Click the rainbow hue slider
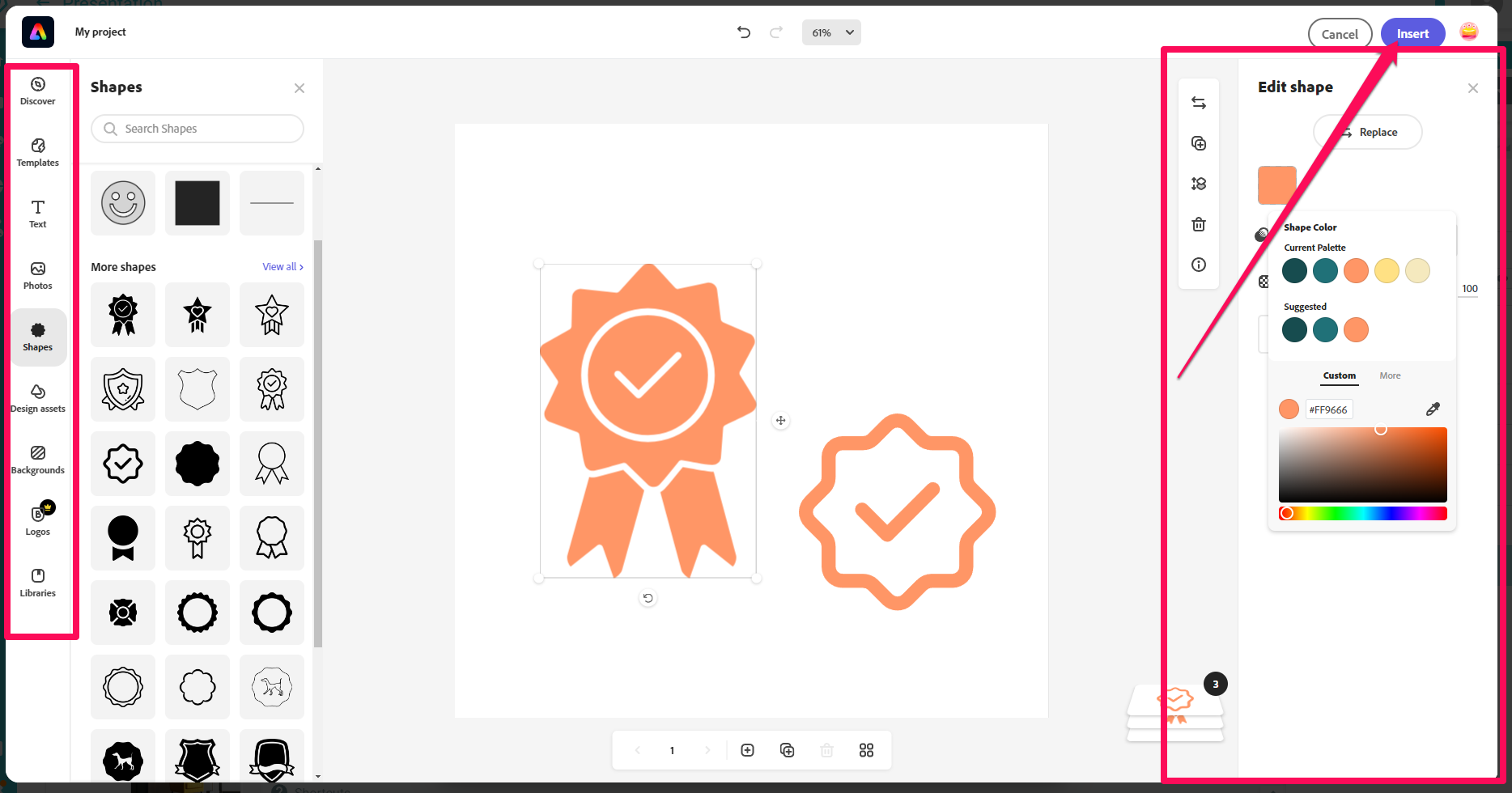Screen dimensions: 1512x793 click(1363, 514)
